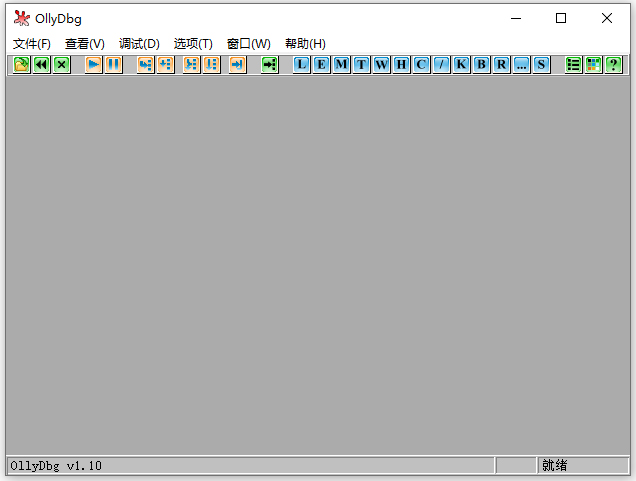
Task: Open the 调试(D) menu
Action: click(139, 43)
